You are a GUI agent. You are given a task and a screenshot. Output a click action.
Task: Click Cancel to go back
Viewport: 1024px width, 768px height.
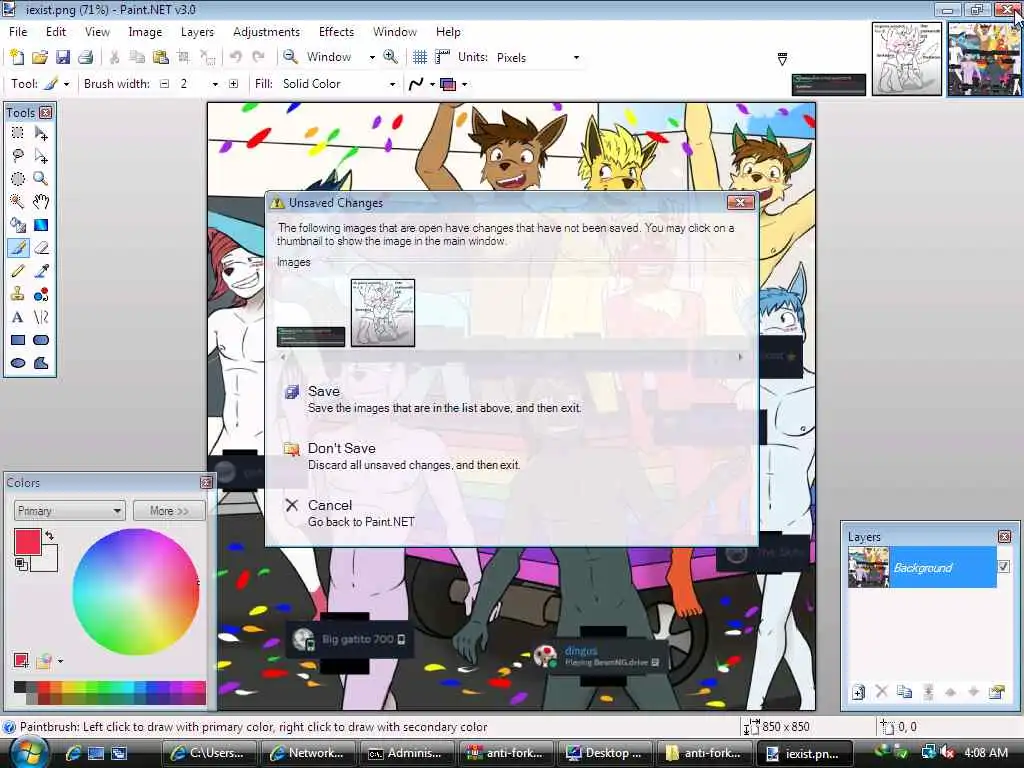tap(511, 513)
